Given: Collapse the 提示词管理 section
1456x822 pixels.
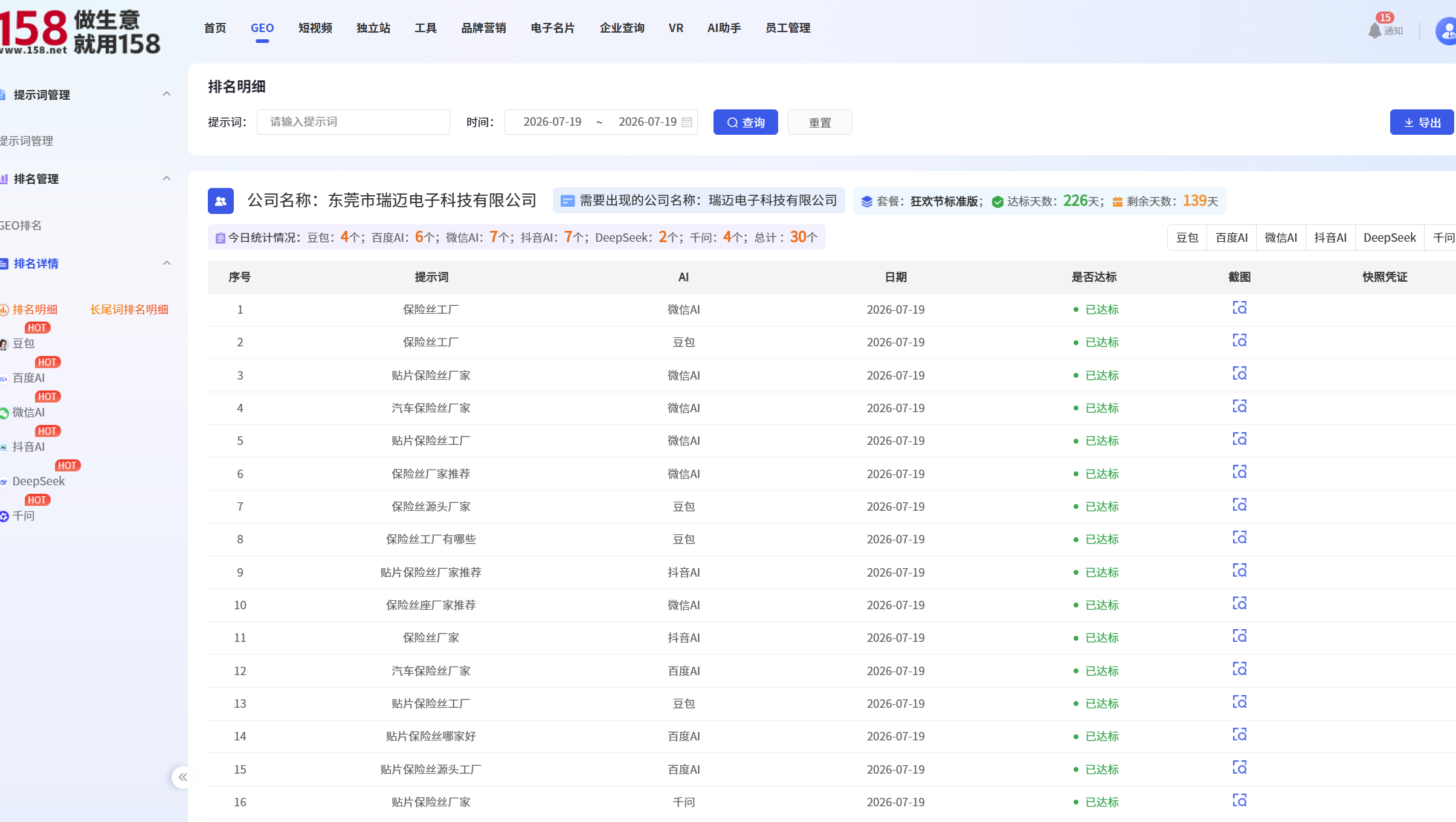Looking at the screenshot, I should (x=167, y=94).
